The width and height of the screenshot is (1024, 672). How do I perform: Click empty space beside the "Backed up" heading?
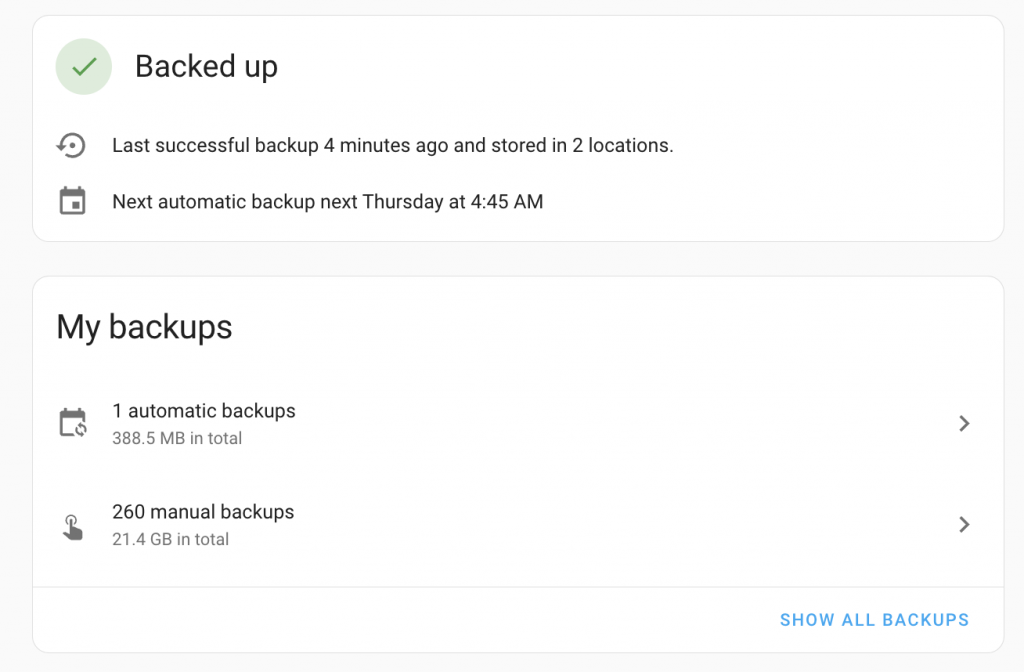[x=640, y=67]
